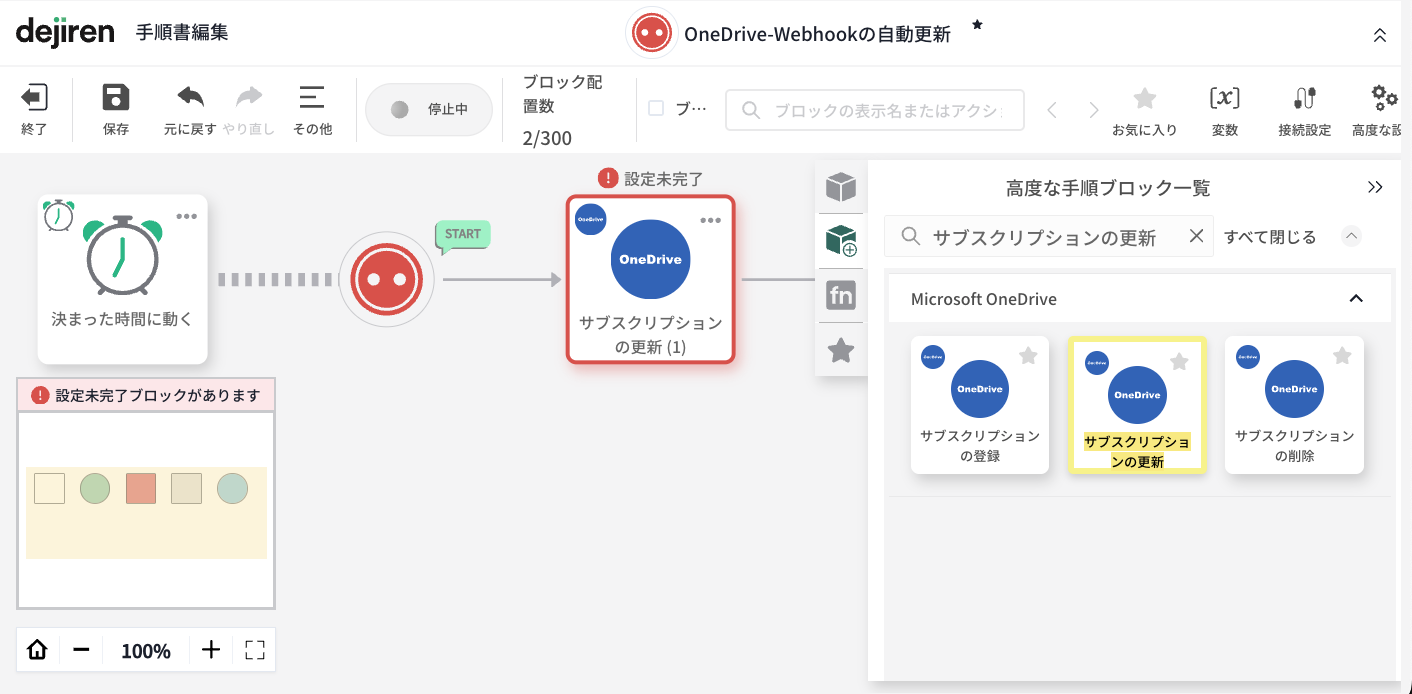Viewport: 1412px width, 694px height.
Task: Go to previous search result arrow
Action: (x=1052, y=110)
